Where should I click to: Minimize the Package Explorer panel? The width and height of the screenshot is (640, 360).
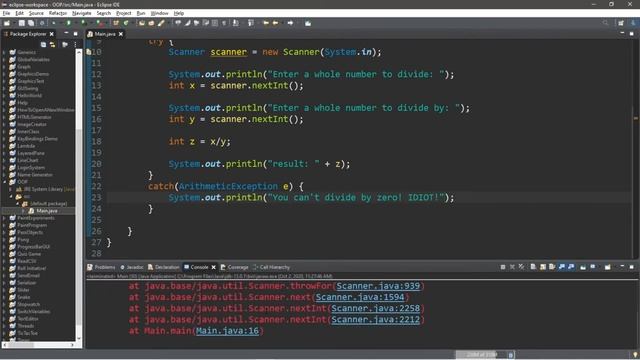pos(66,33)
